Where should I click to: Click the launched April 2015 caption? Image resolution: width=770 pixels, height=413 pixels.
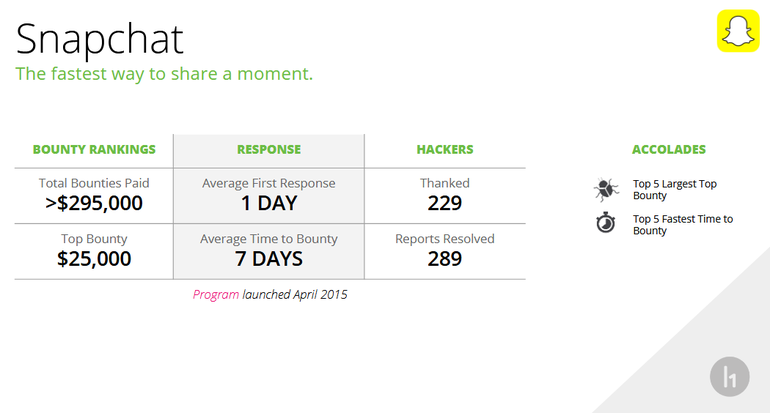[x=295, y=295]
